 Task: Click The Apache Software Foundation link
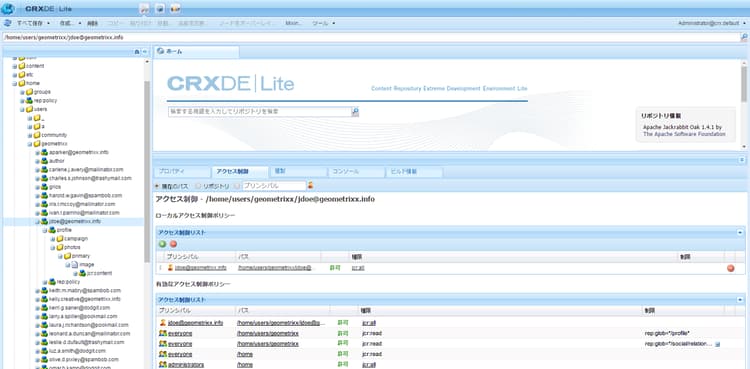[684, 134]
